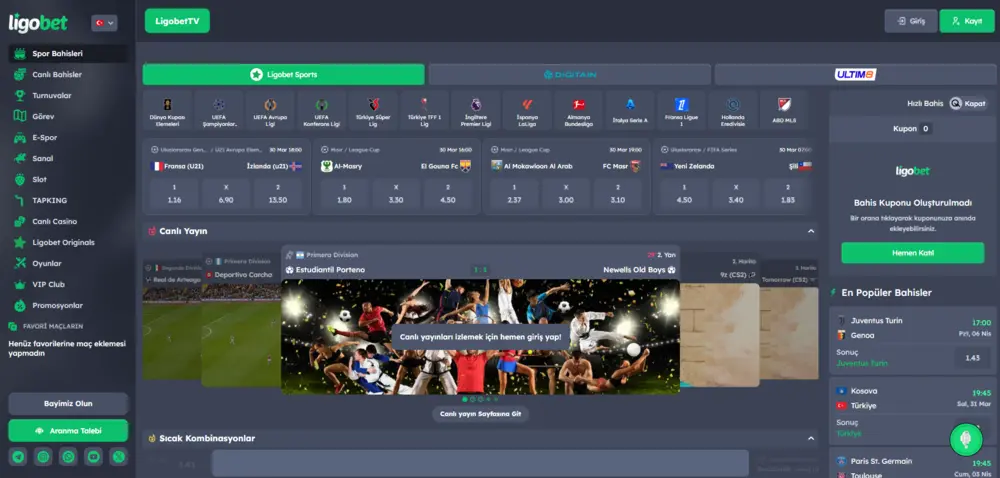Pick odds 1.16 for Fransa (U21)
1000x478 pixels.
[x=174, y=194]
